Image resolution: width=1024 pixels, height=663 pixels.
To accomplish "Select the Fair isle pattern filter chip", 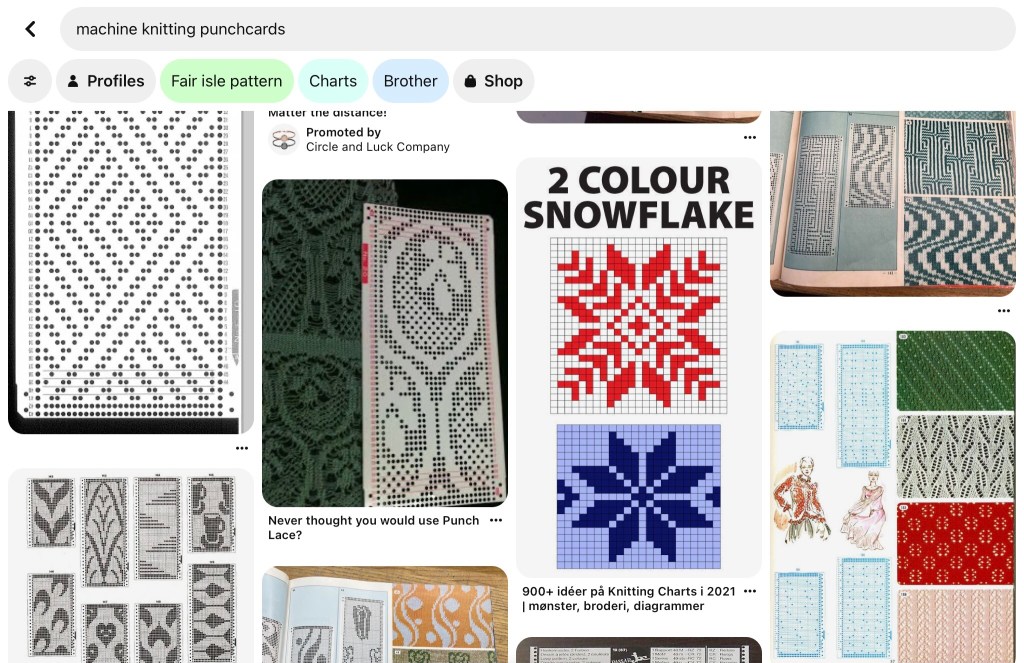I will 227,81.
